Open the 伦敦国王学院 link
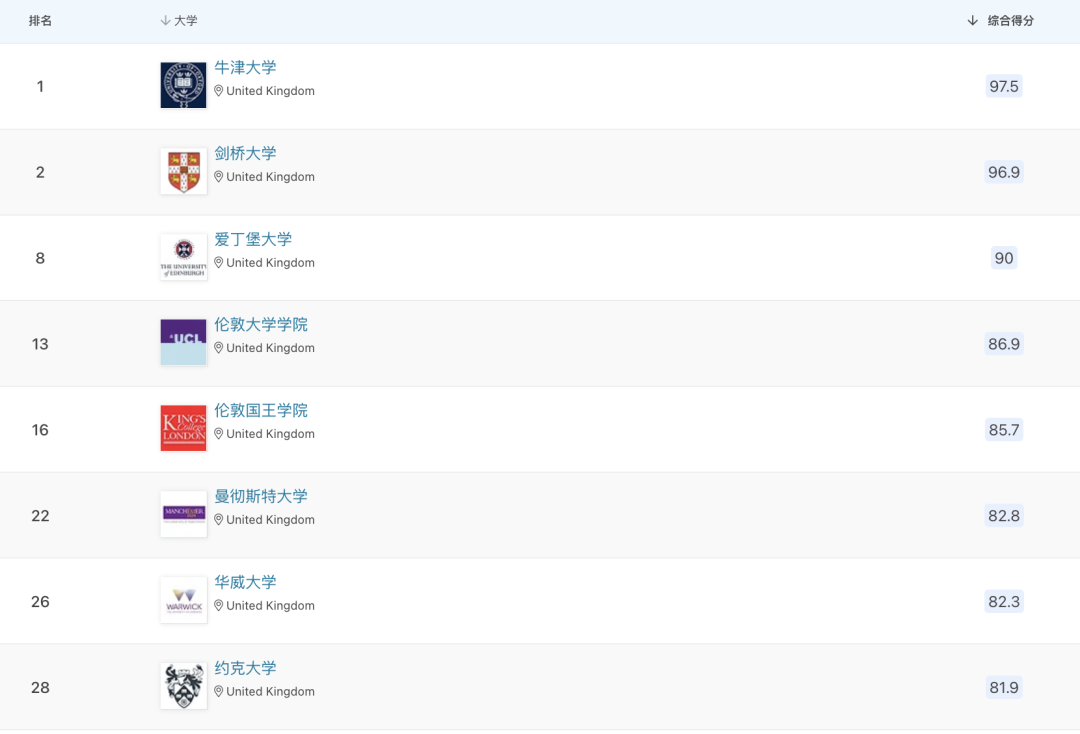This screenshot has height=734, width=1080. point(261,410)
